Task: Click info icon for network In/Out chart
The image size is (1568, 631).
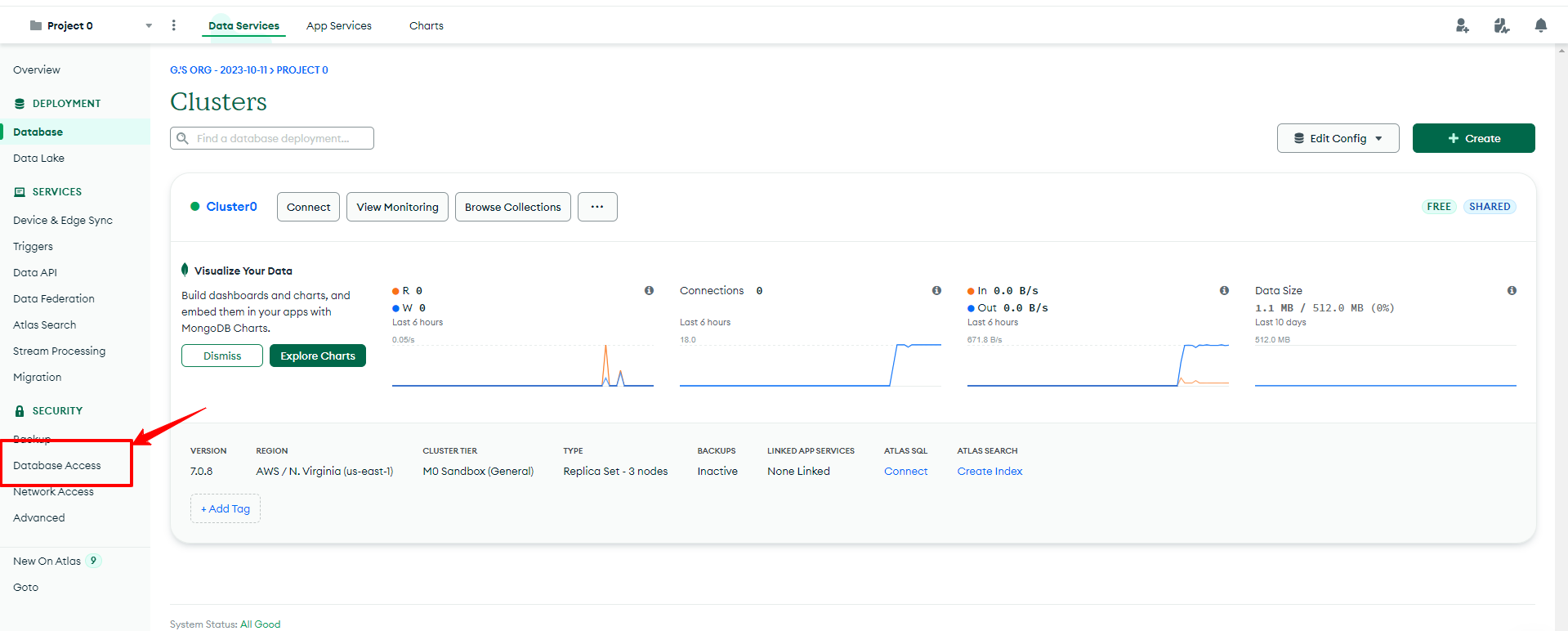Action: coord(1224,290)
